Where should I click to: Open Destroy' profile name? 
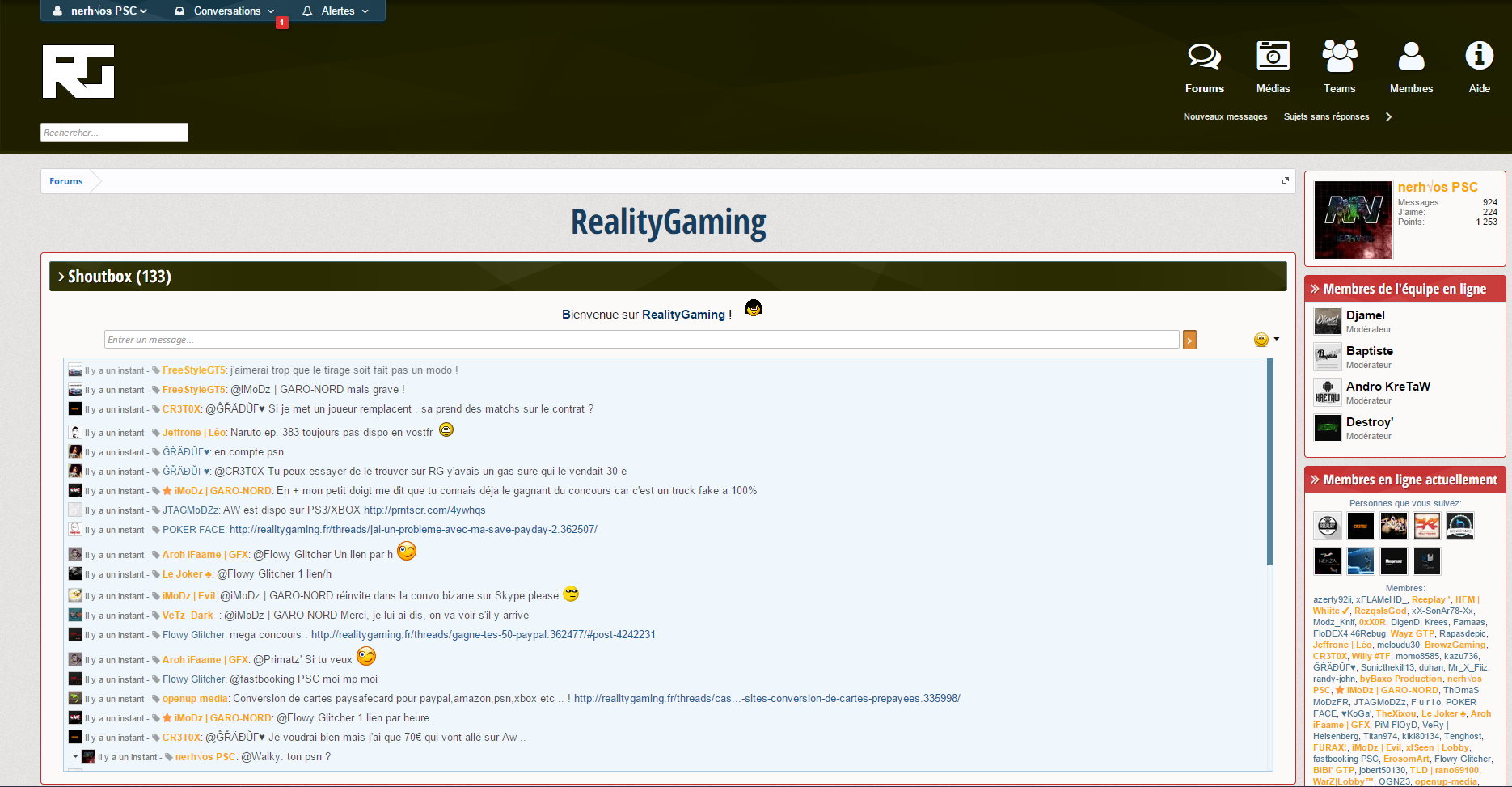(x=1370, y=422)
